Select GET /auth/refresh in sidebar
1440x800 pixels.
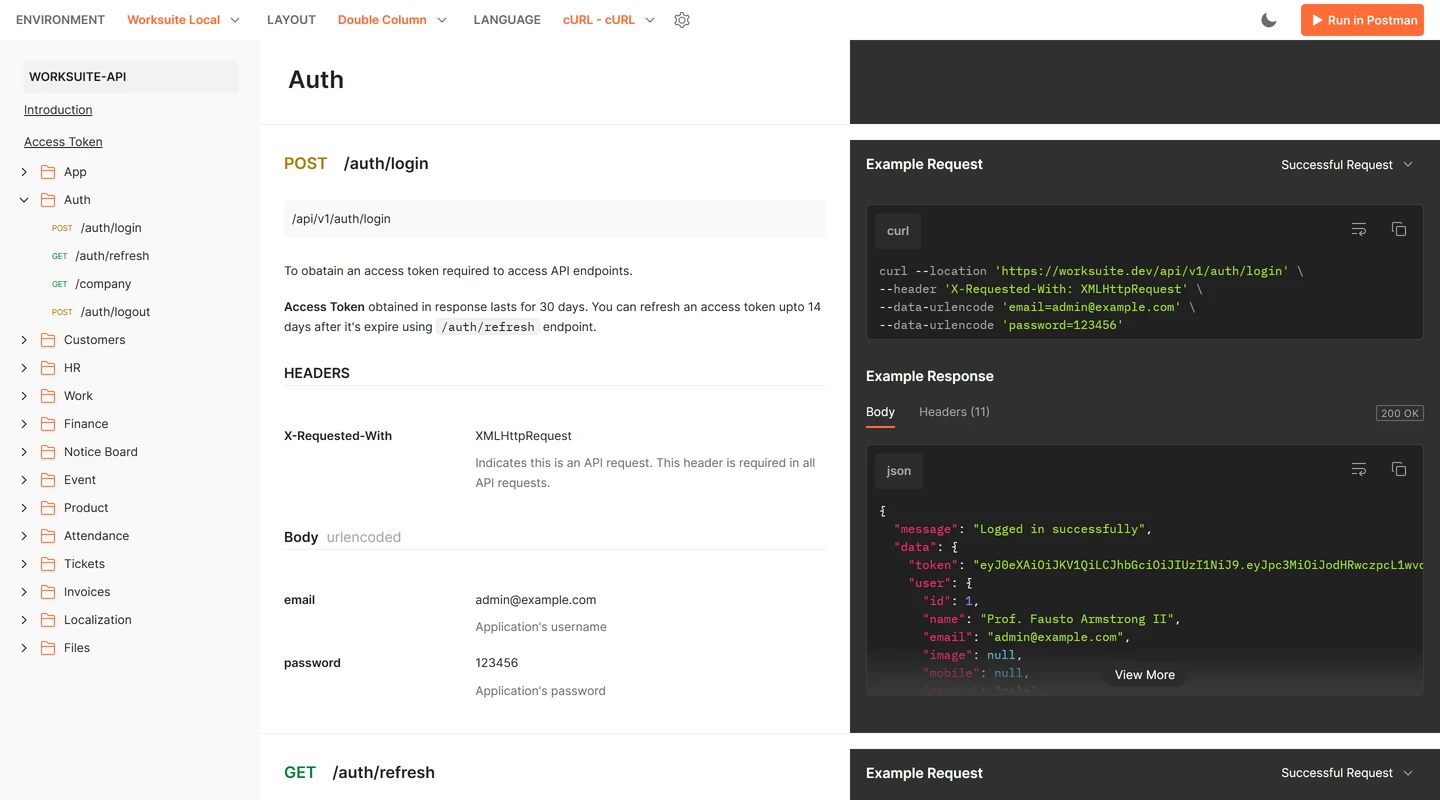coord(101,256)
